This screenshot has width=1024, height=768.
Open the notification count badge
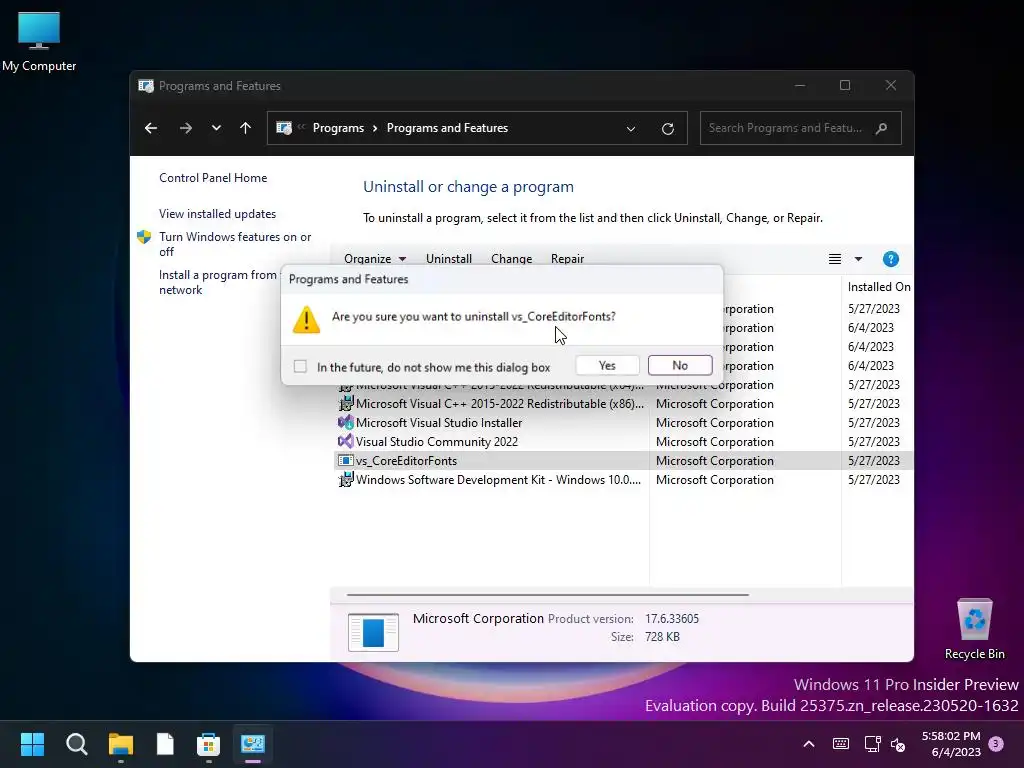(x=996, y=744)
